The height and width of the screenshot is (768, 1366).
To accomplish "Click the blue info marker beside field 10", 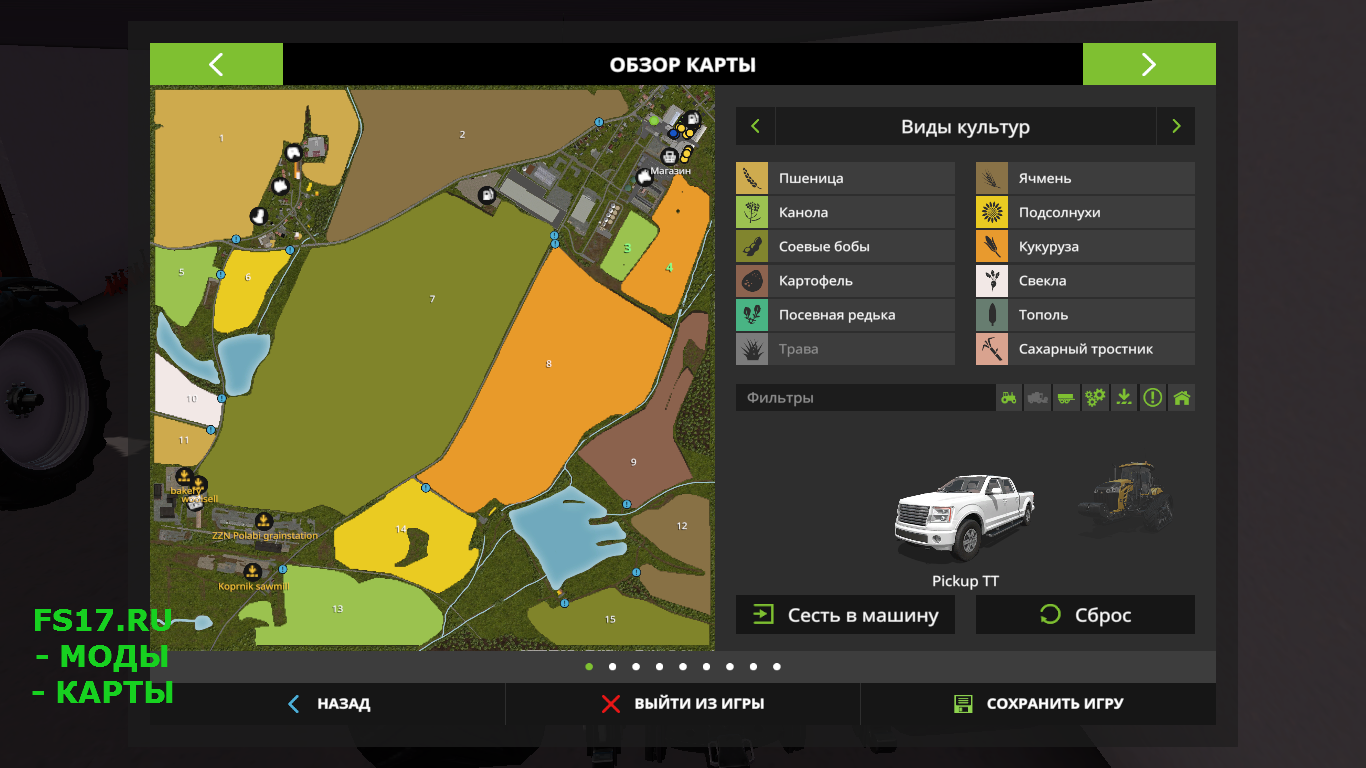I will [221, 398].
